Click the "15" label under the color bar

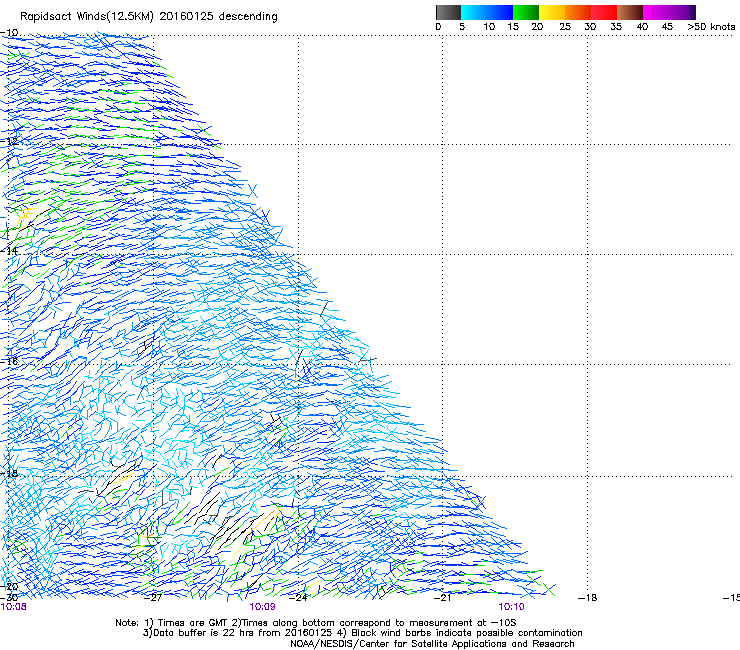[x=513, y=27]
